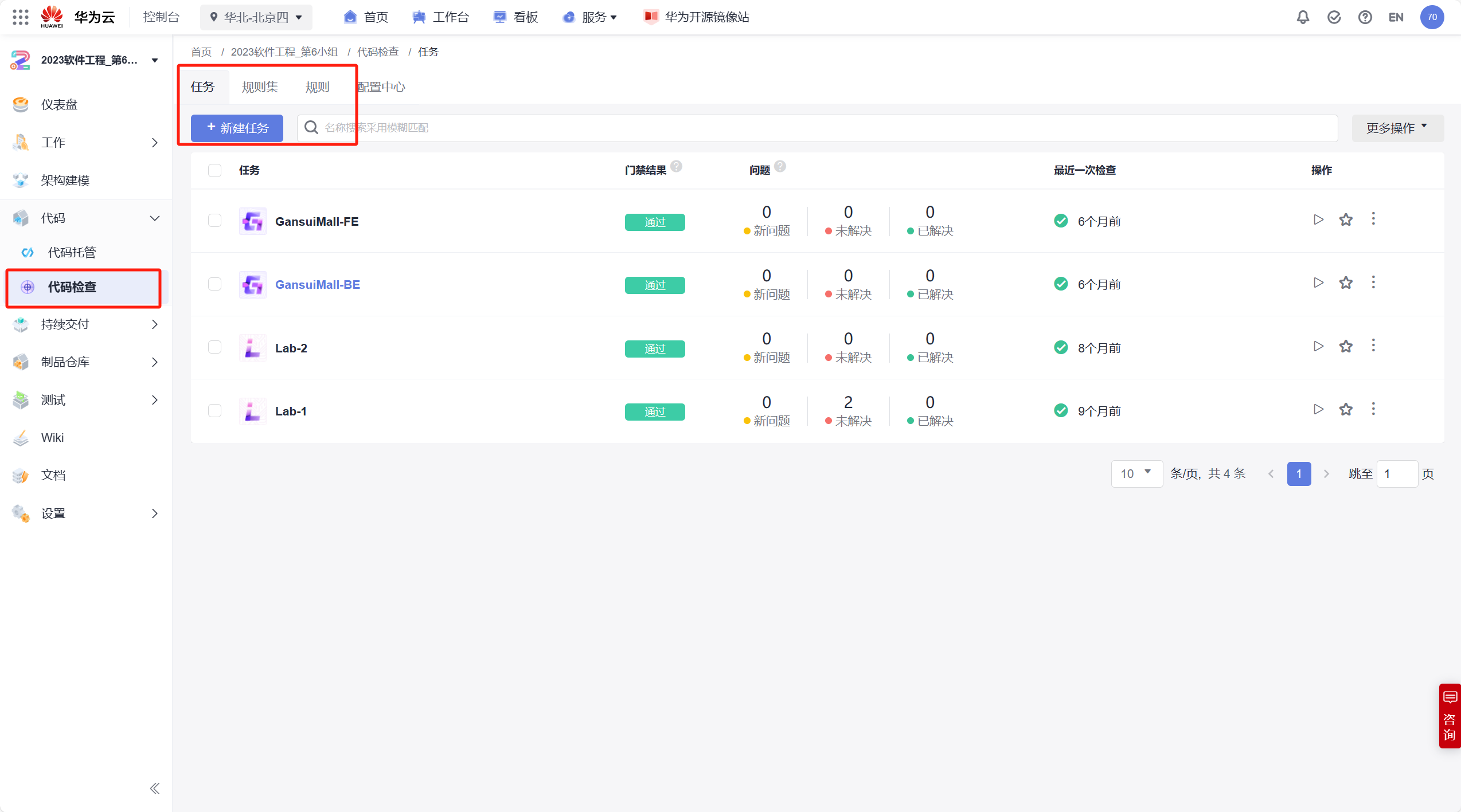Tick the Lab-1 task checkbox
Screen dimensions: 1461x812
(x=214, y=410)
